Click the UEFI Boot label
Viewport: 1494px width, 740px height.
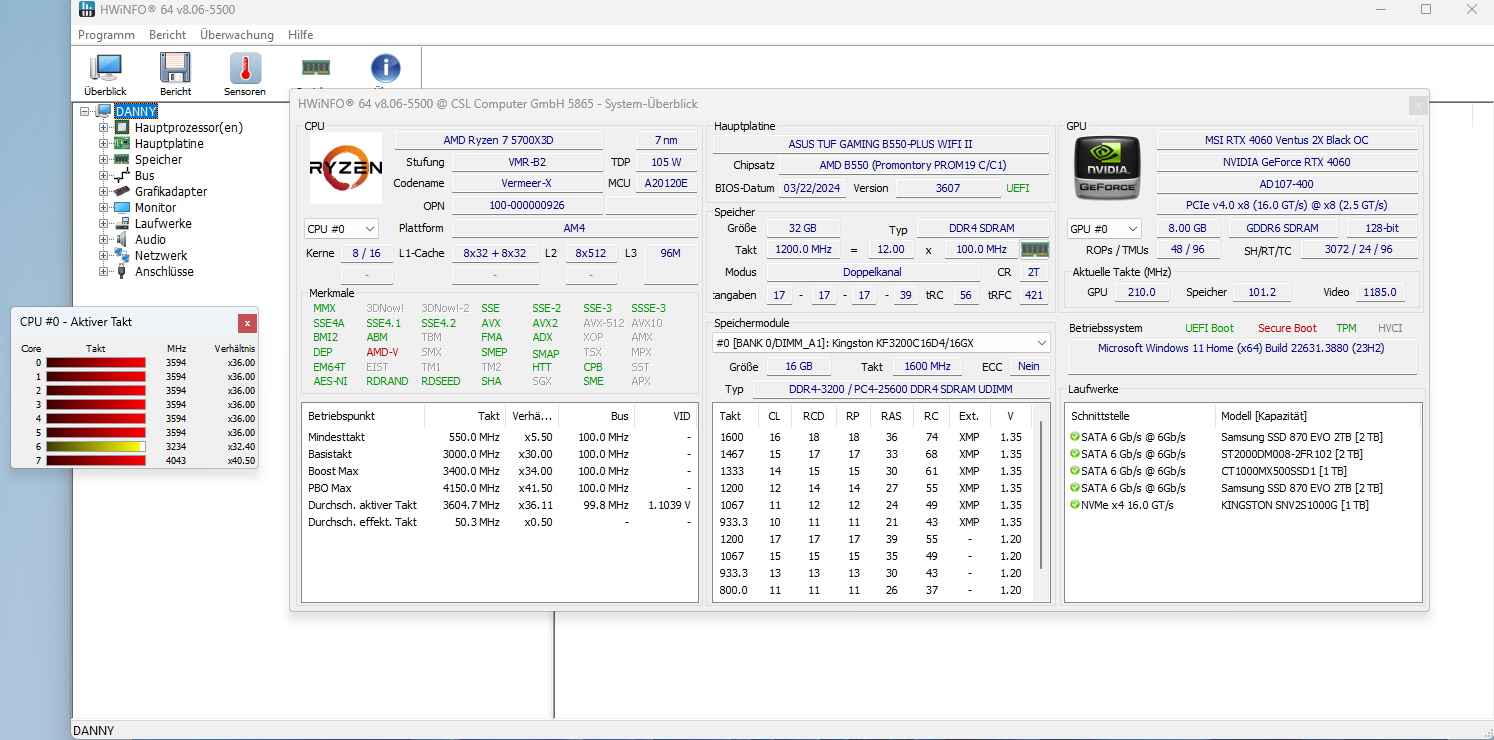tap(1209, 328)
